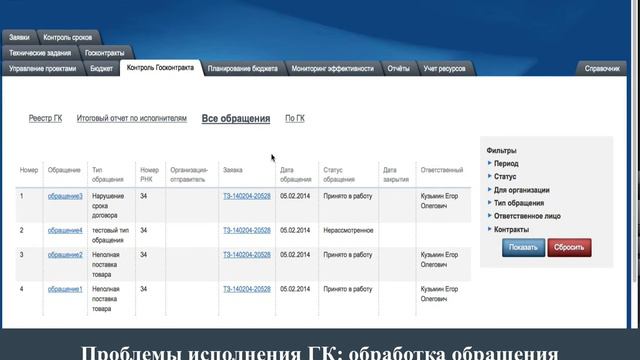Expand the Контракты filter

511,229
